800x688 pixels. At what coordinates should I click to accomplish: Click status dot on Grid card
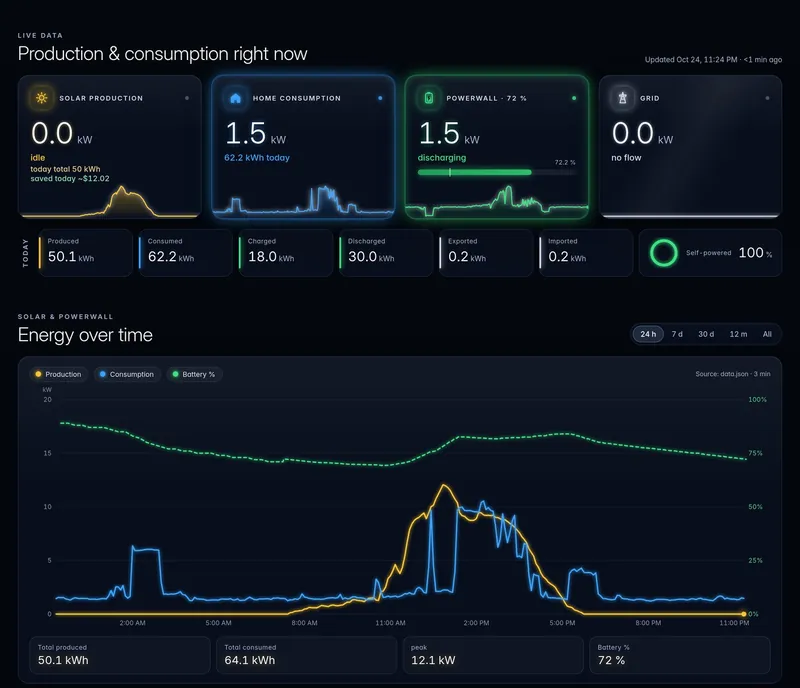(x=767, y=98)
